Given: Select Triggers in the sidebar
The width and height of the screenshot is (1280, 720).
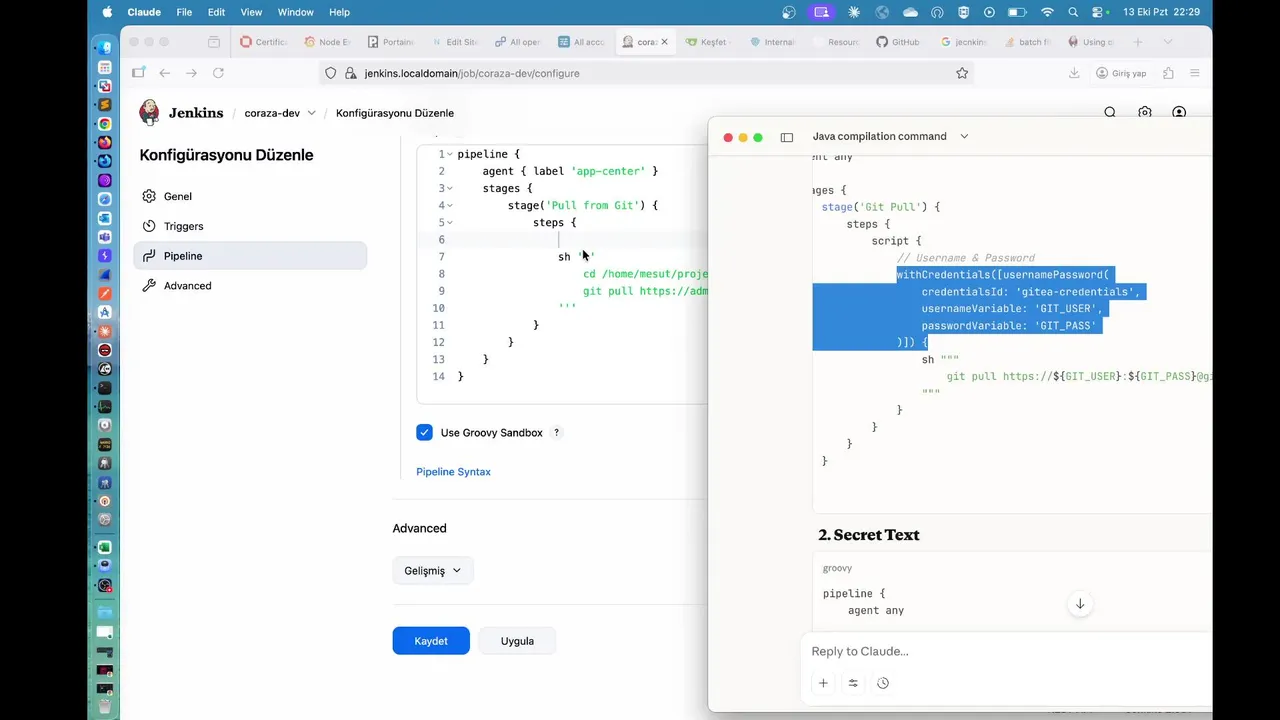Looking at the screenshot, I should [x=250, y=226].
